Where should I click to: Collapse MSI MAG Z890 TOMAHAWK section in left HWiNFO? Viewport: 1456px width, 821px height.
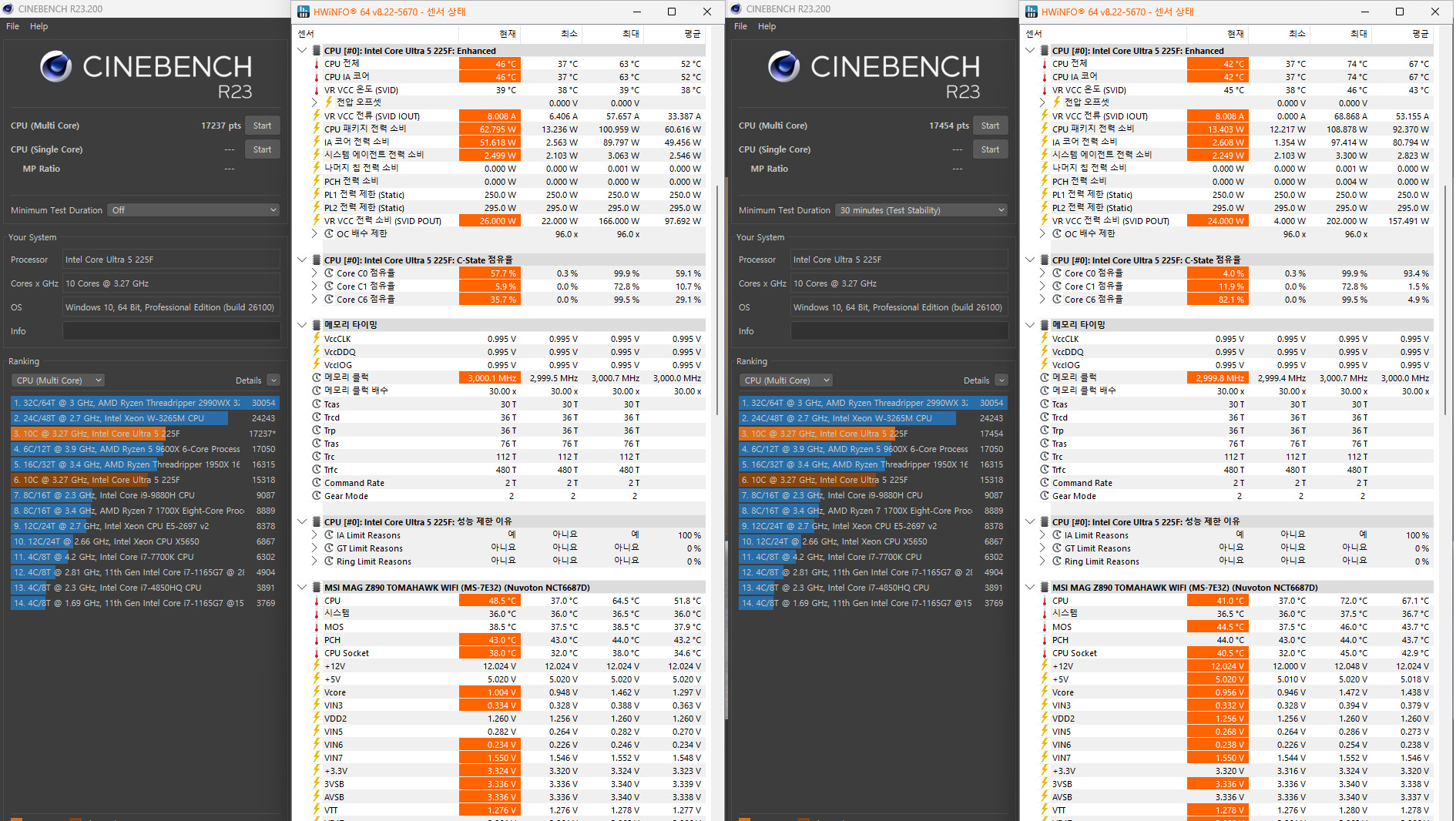point(302,588)
